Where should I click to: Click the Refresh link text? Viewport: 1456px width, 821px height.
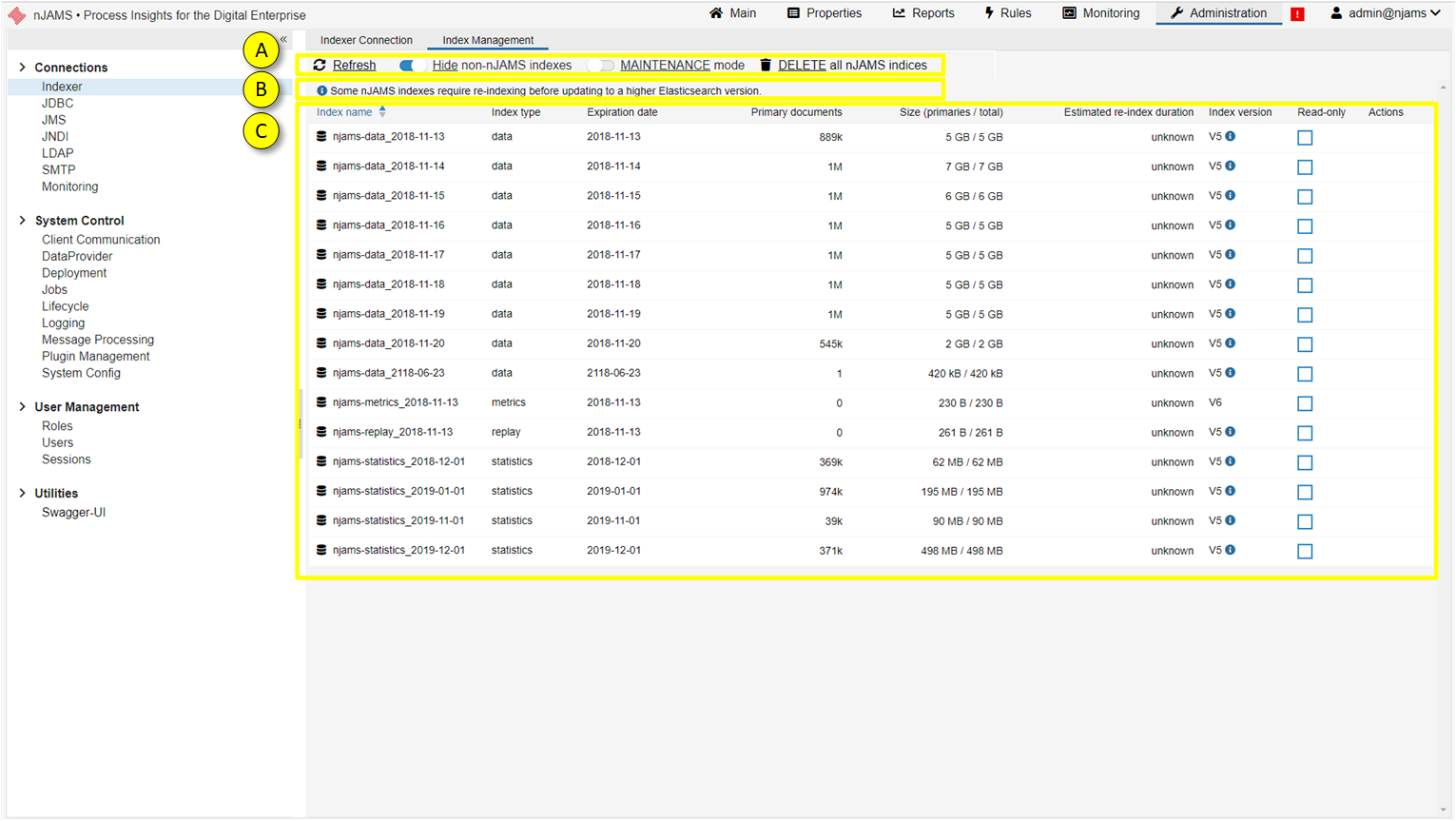point(354,65)
